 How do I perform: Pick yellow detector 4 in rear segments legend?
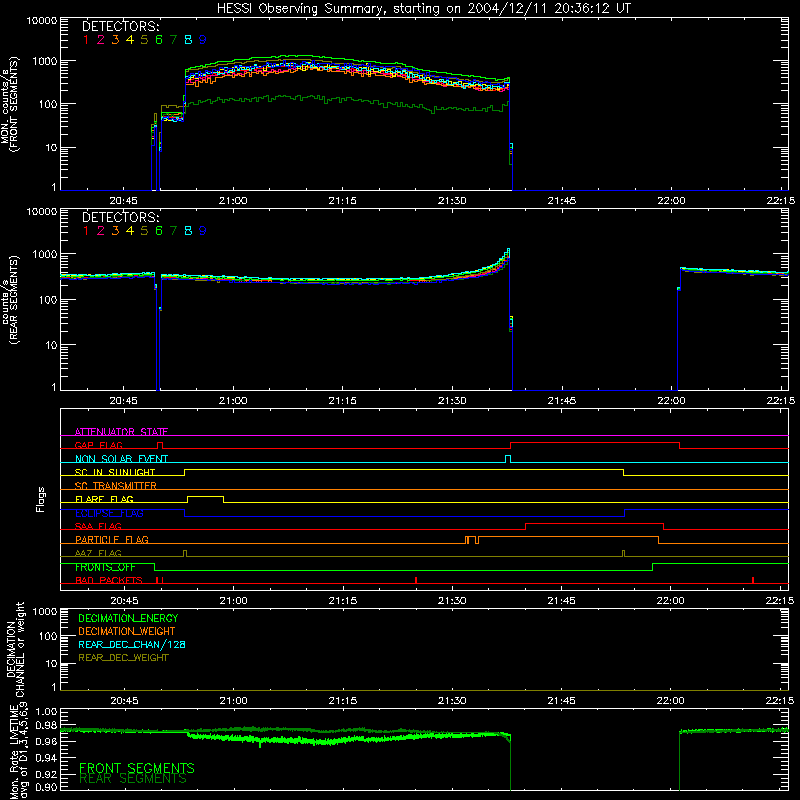[130, 231]
